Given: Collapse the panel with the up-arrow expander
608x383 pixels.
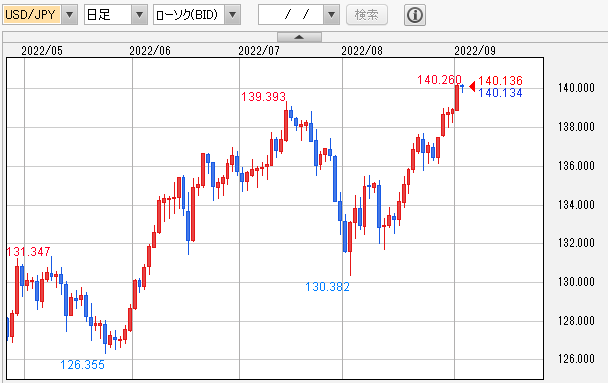Looking at the screenshot, I should tap(299, 37).
